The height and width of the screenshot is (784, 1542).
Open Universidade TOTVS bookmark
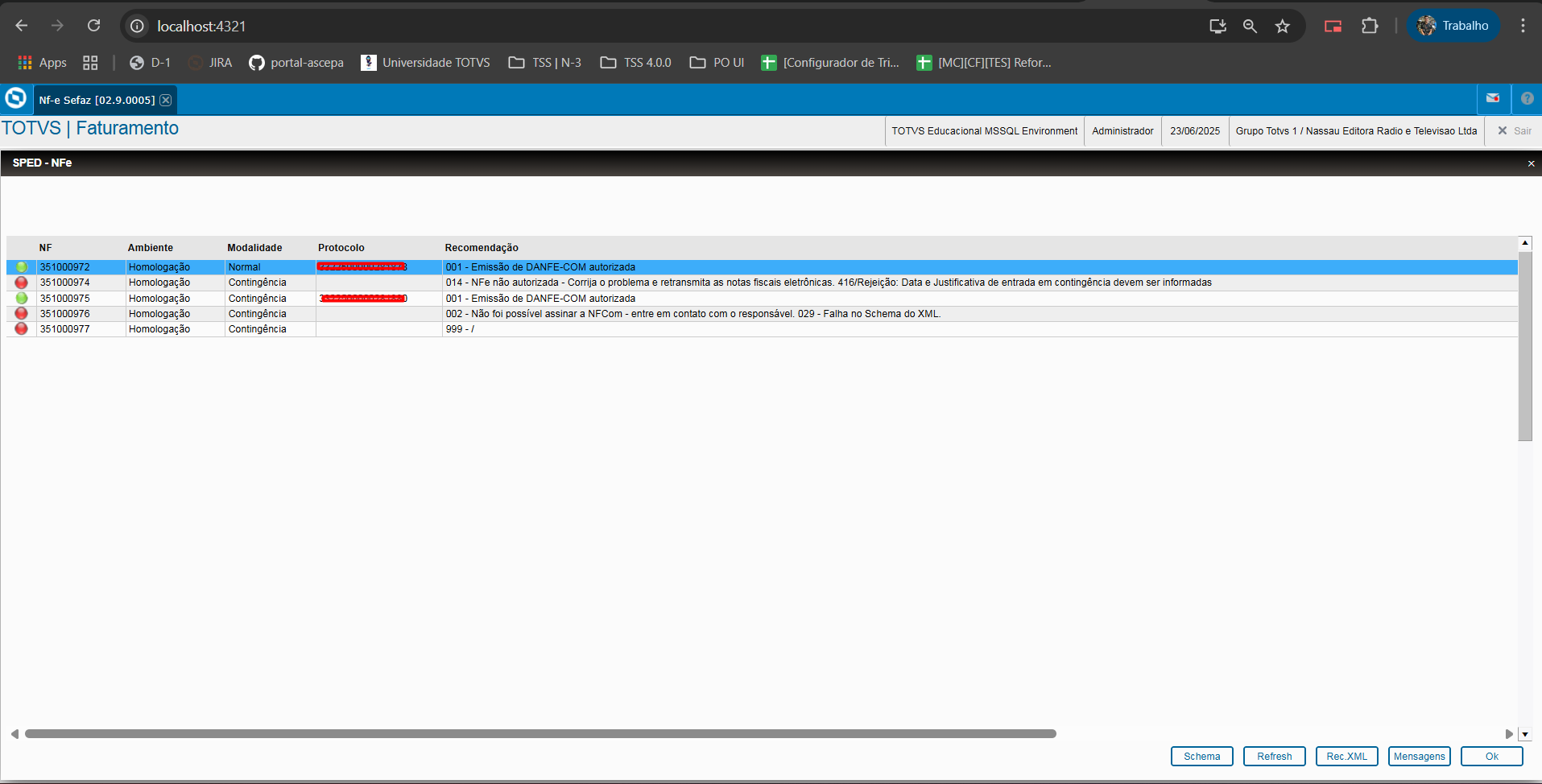tap(425, 63)
